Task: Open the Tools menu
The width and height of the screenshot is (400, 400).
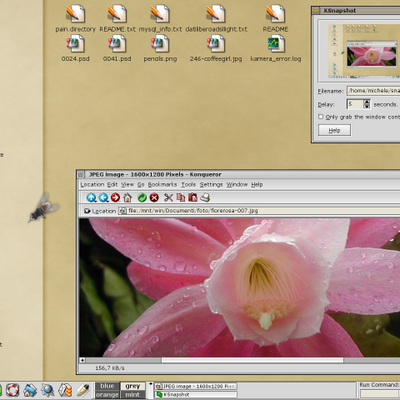Action: click(188, 184)
